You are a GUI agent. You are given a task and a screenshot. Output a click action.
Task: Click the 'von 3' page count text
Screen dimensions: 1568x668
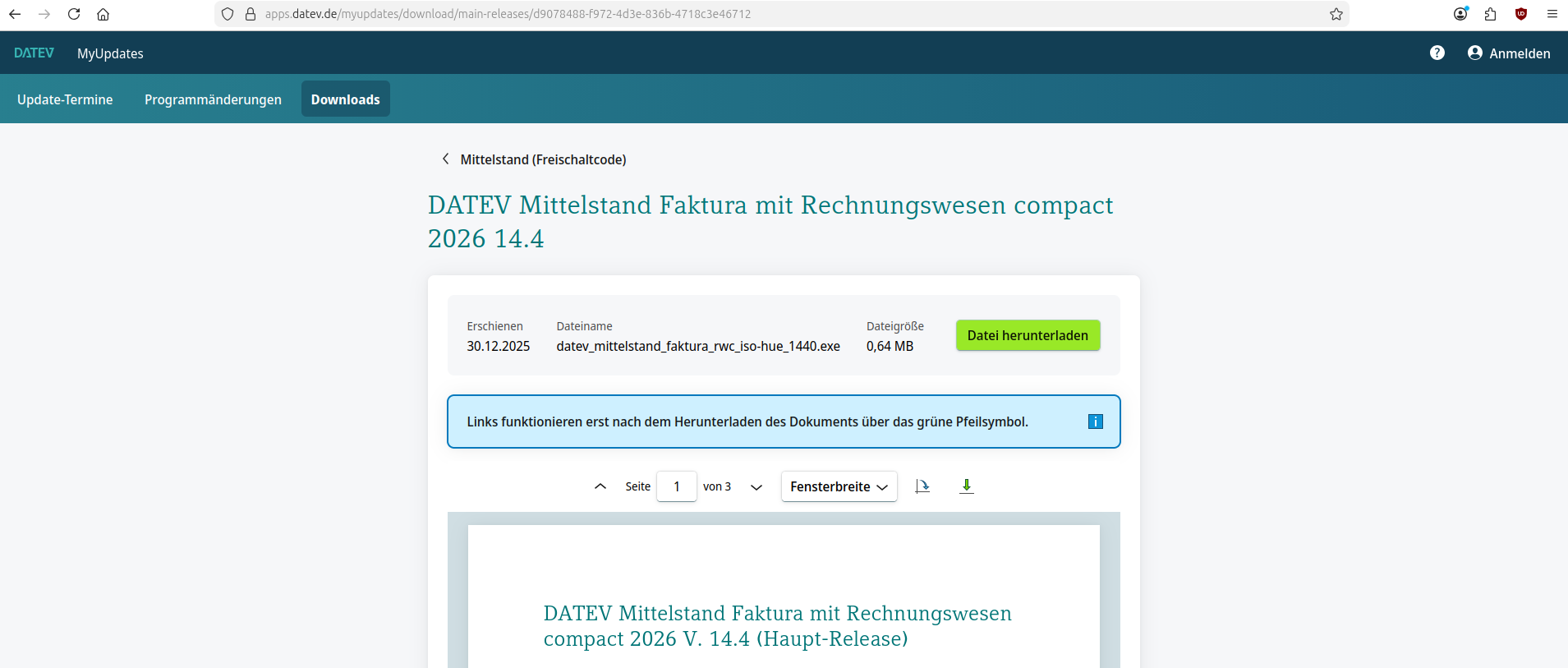[717, 486]
